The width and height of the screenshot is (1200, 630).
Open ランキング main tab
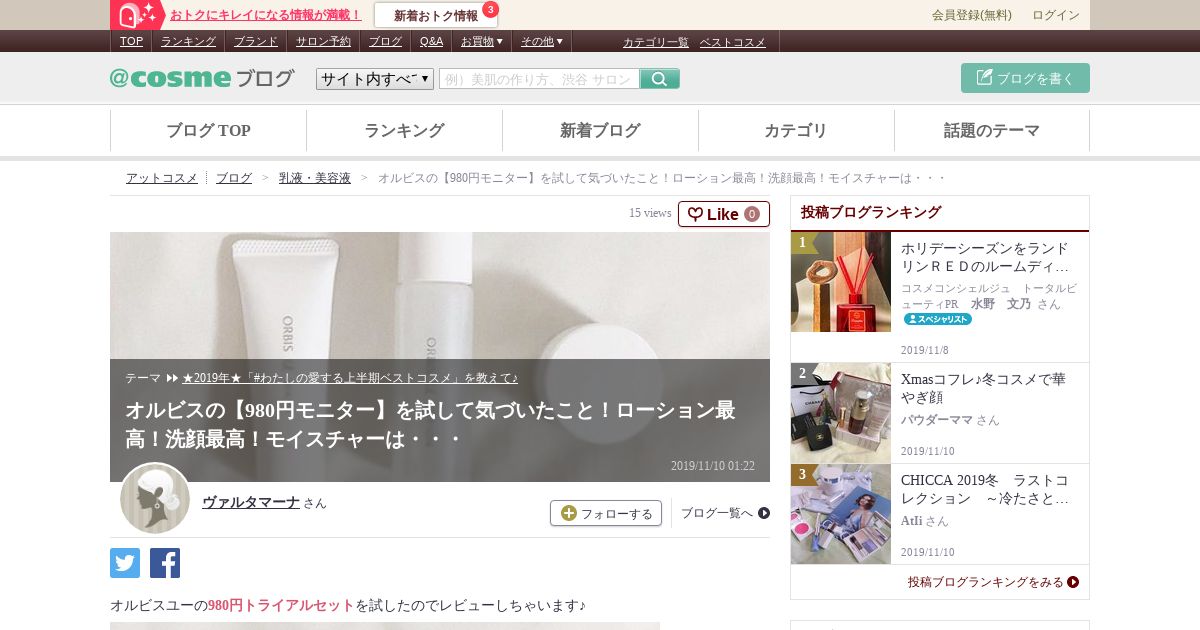(404, 131)
